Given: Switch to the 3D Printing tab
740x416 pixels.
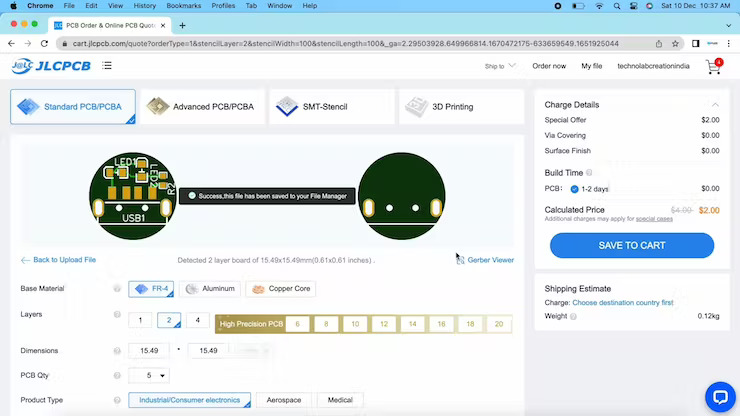Looking at the screenshot, I should (x=462, y=107).
